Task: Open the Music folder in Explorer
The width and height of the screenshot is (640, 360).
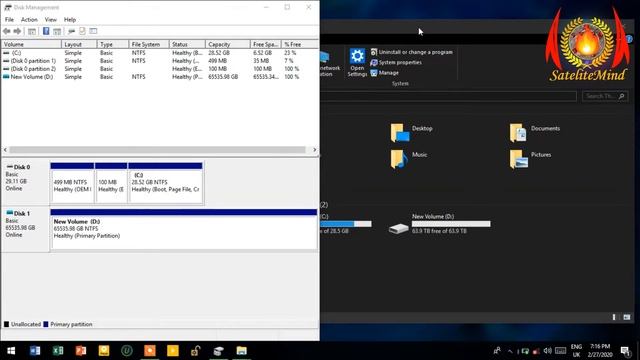Action: click(x=409, y=159)
